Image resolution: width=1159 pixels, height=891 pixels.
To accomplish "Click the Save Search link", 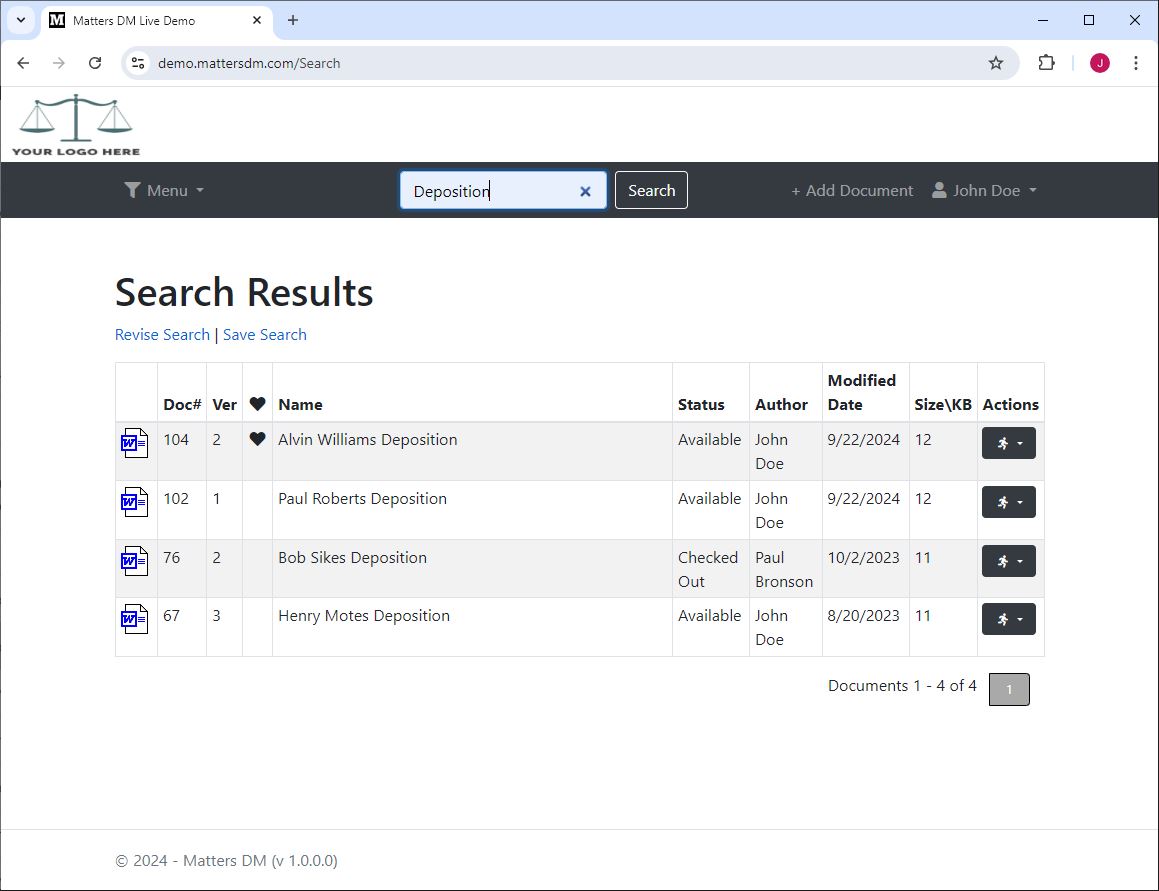I will (264, 334).
